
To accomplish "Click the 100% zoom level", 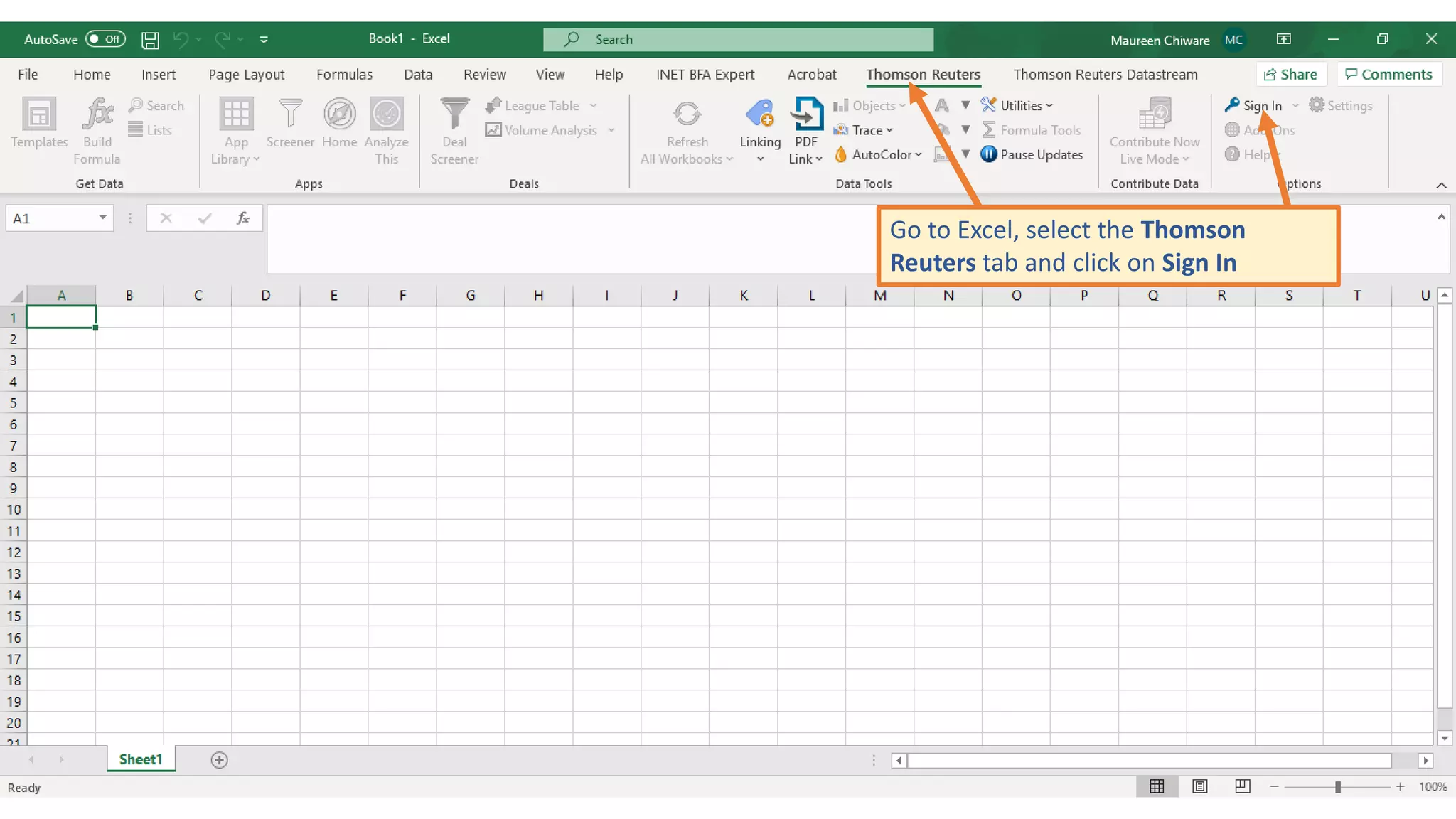I will tap(1433, 786).
